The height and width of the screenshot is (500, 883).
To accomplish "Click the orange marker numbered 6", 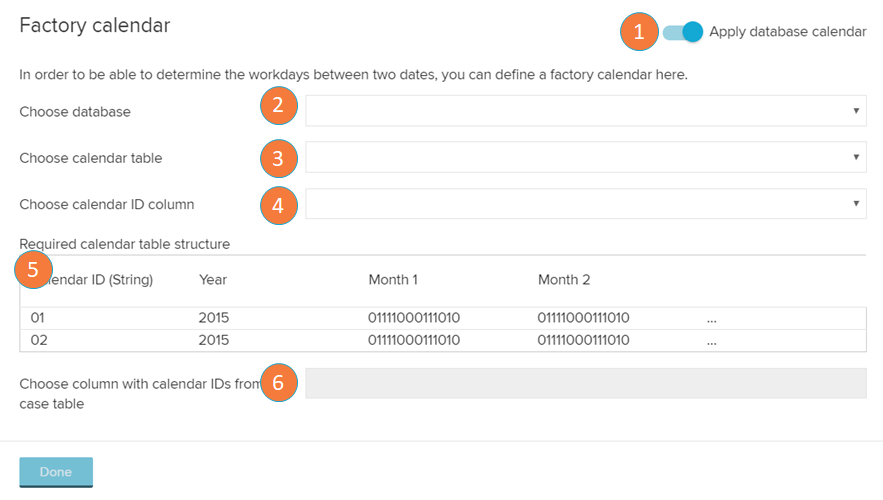I will click(x=279, y=382).
